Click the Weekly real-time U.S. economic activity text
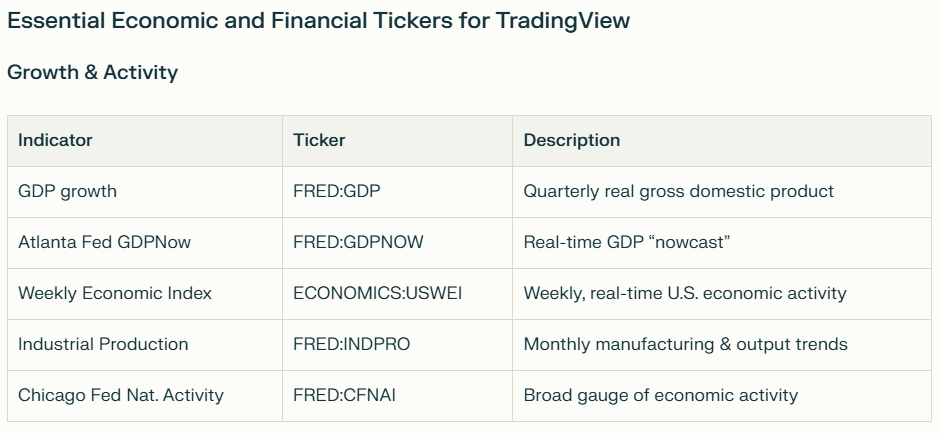The width and height of the screenshot is (941, 433). [x=685, y=293]
